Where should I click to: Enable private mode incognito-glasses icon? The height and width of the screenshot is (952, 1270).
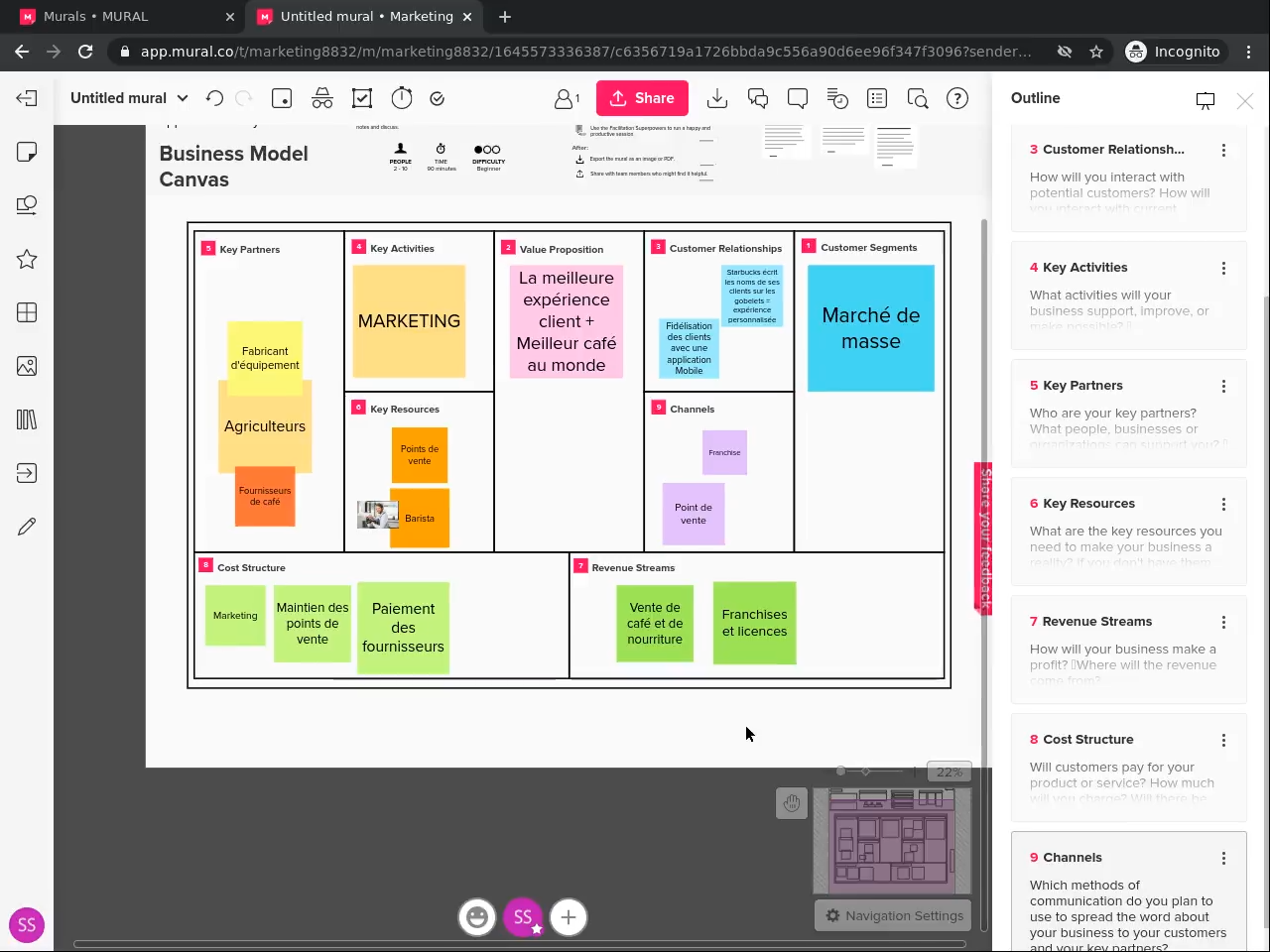click(x=322, y=98)
